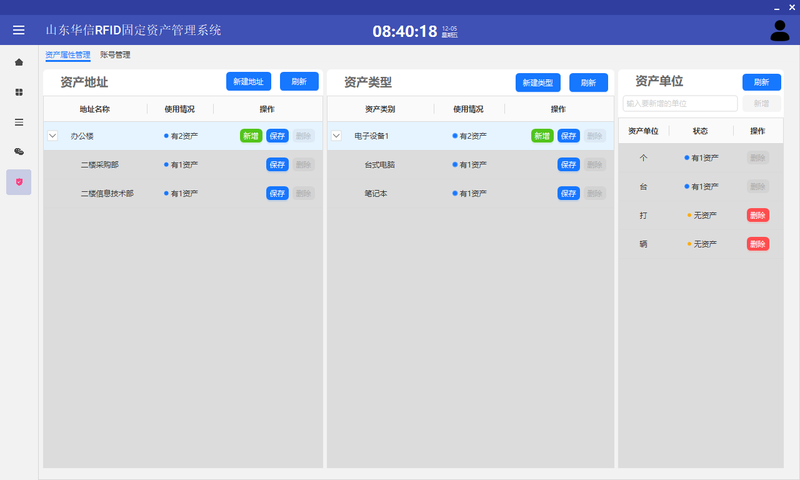Click green 新增 in 电子设备1 row
Viewport: 800px width, 480px height.
tap(542, 136)
